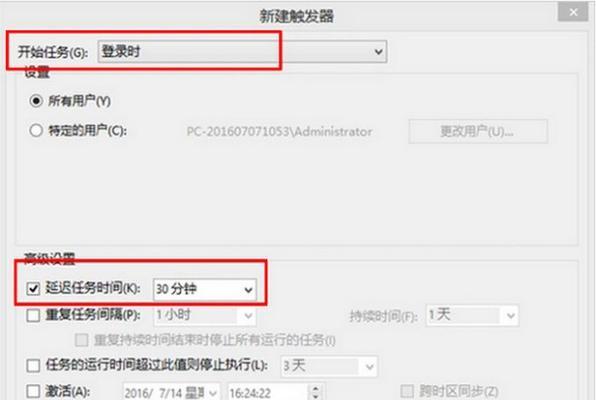Click the 登录时 text in combo box
This screenshot has width=596, height=400.
click(121, 51)
